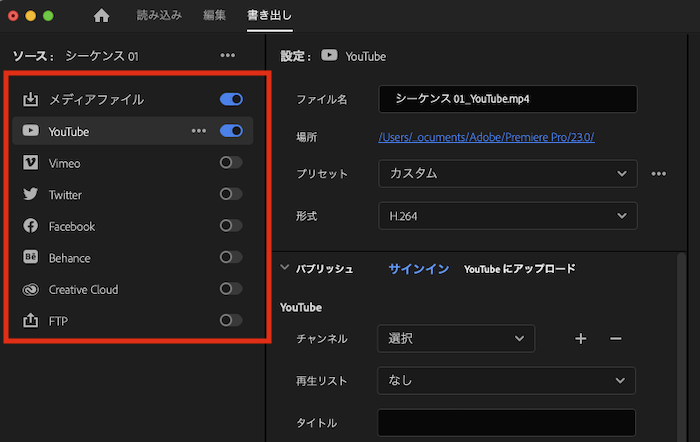700x442 pixels.
Task: Click the Twitter bird icon
Action: [x=30, y=194]
